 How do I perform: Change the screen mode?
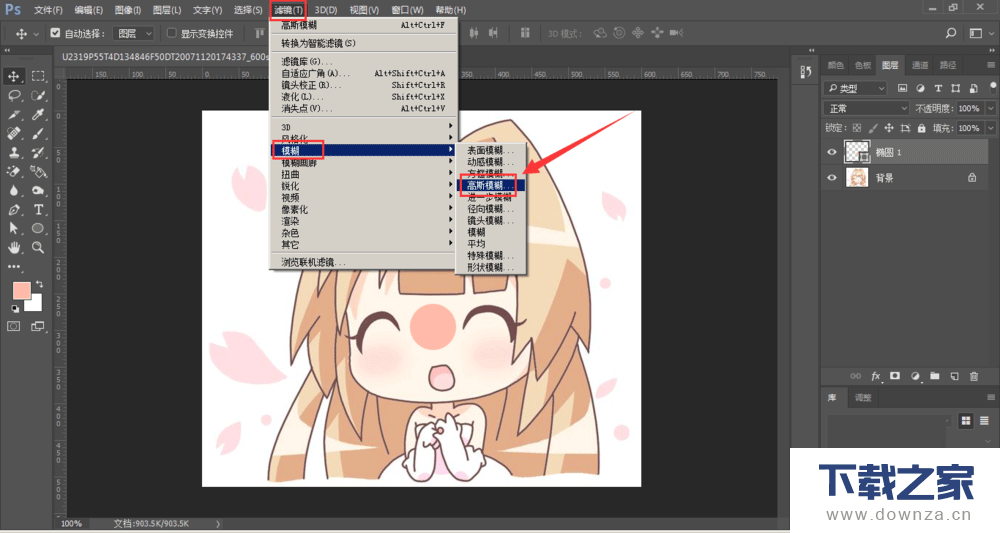38,326
